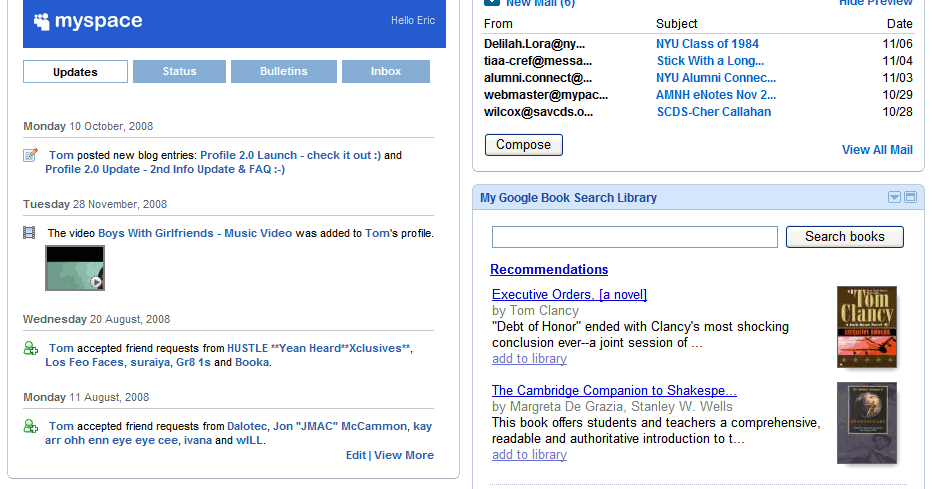Open Jon "JMAC" McCammon profile link
Screen dimensions: 932x489
tap(340, 426)
